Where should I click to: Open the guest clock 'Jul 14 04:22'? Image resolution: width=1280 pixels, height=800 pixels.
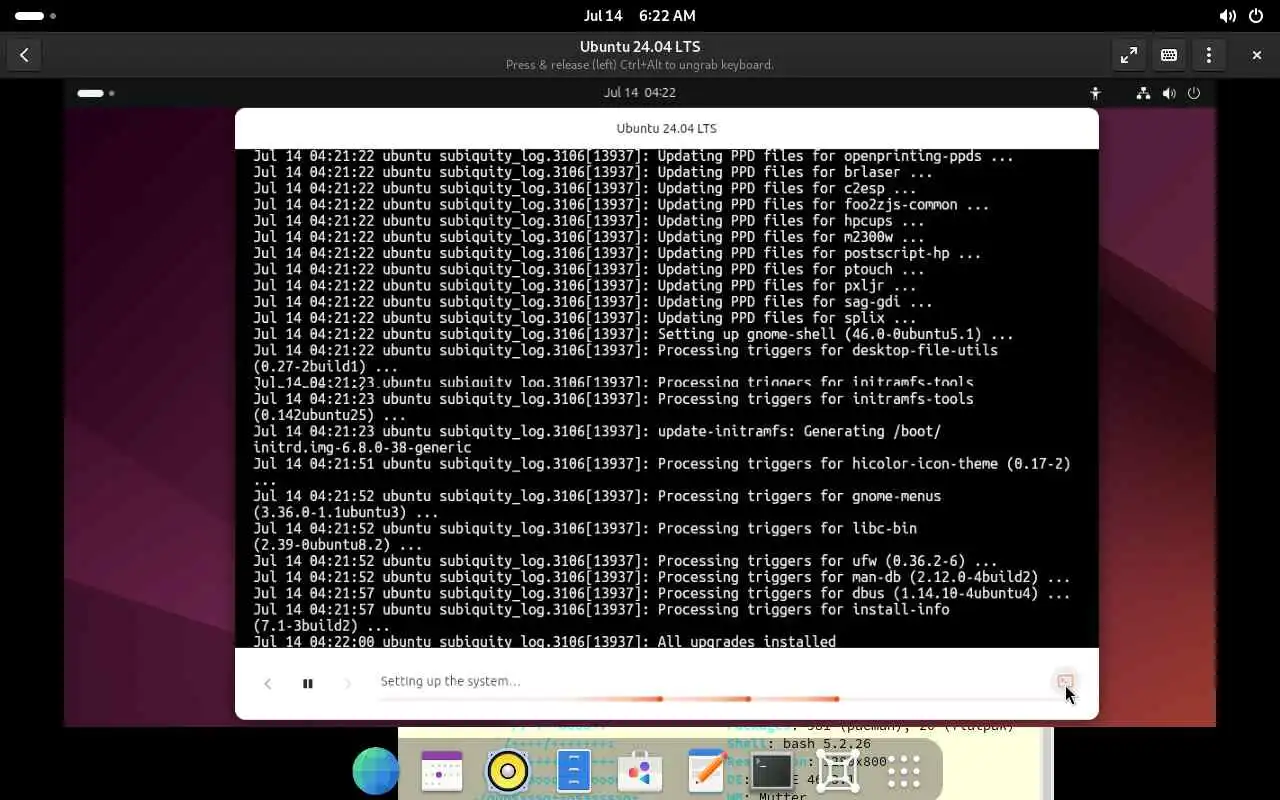coord(640,93)
